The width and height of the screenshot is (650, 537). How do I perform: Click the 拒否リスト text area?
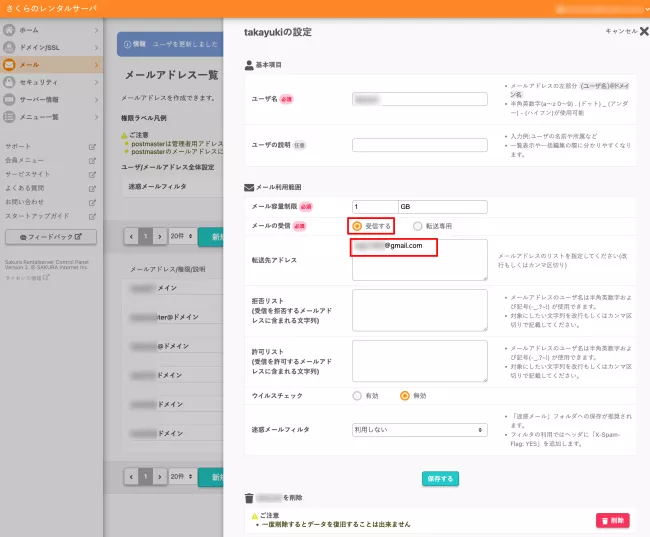coord(420,310)
